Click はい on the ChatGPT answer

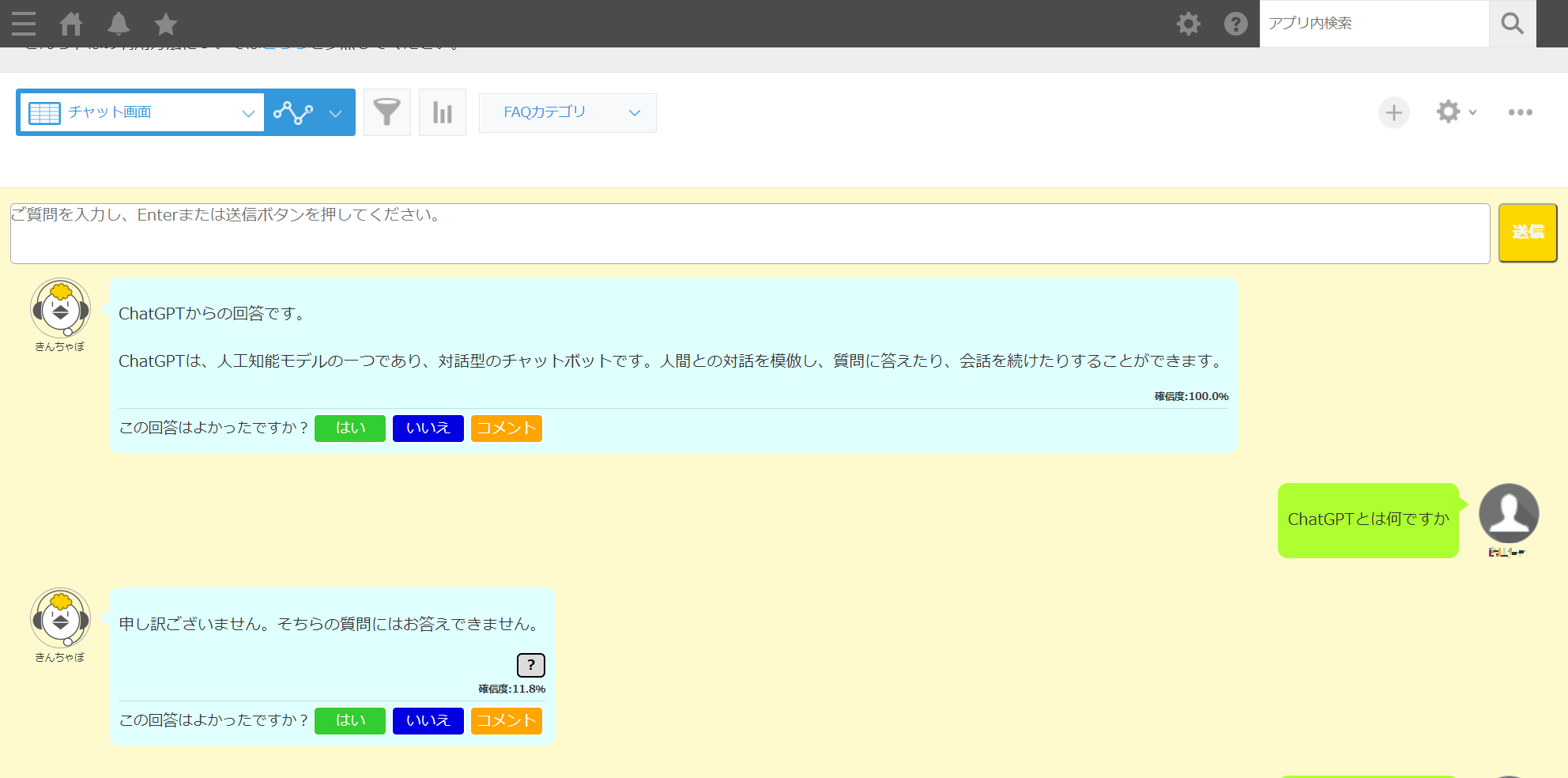click(350, 428)
